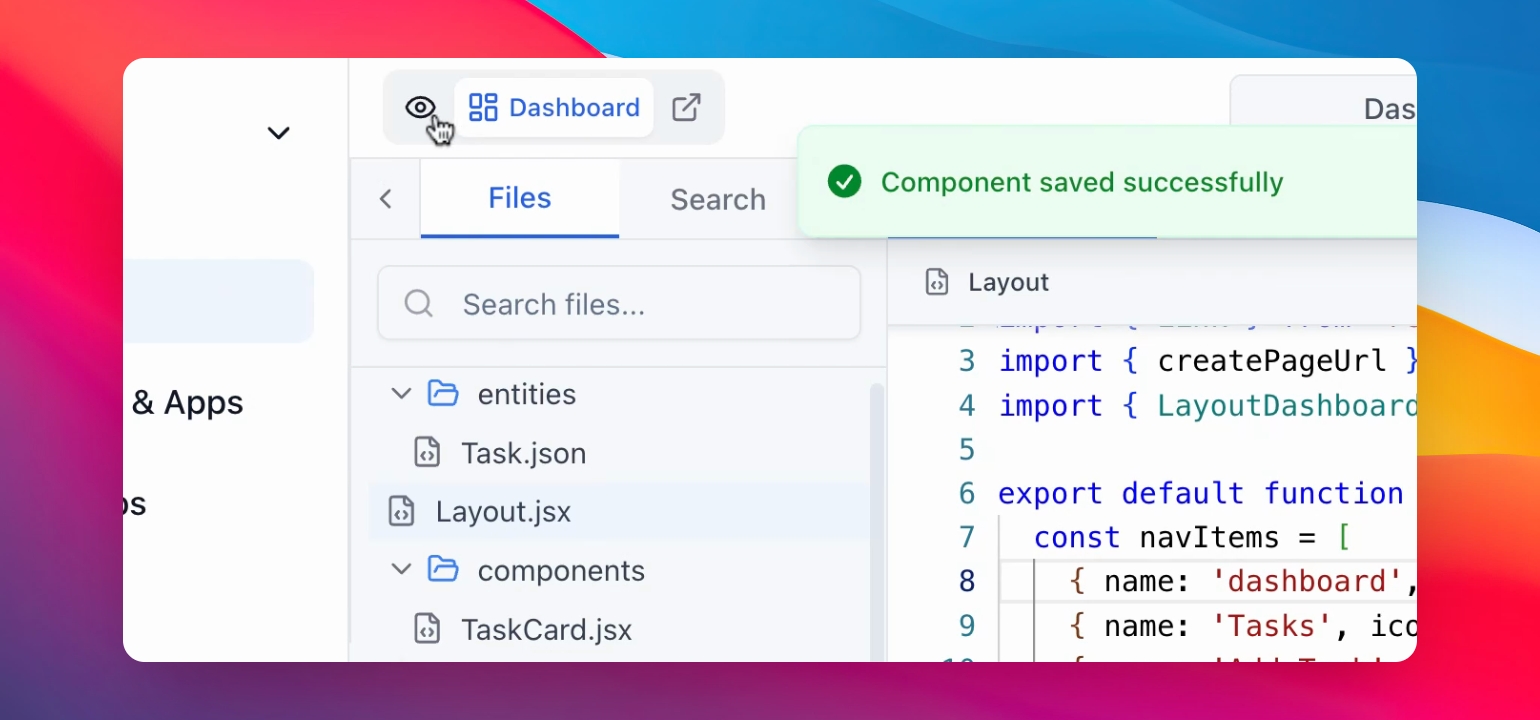Click the "LayoutDashboard" import code

tap(1287, 405)
